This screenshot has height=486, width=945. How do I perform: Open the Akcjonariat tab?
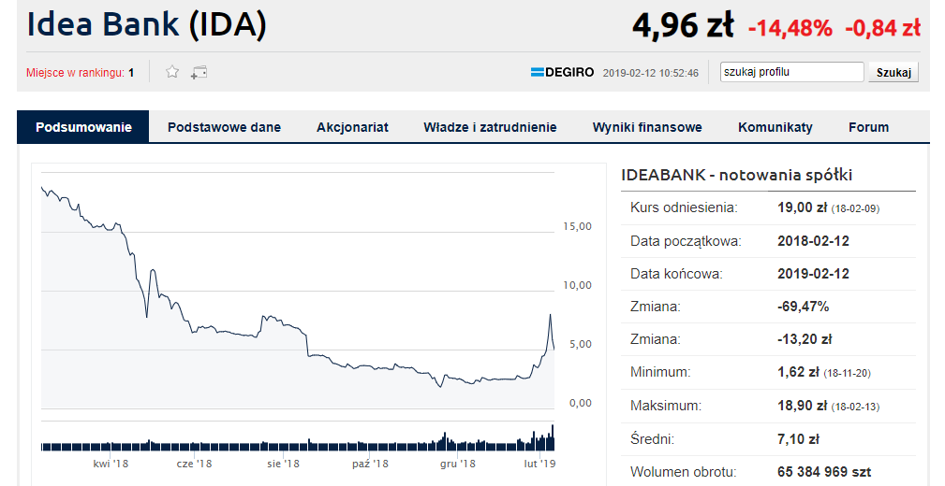[352, 127]
